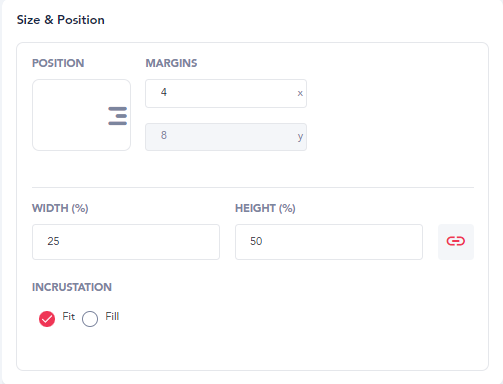Click the Fill option label
The image size is (503, 384).
[112, 316]
